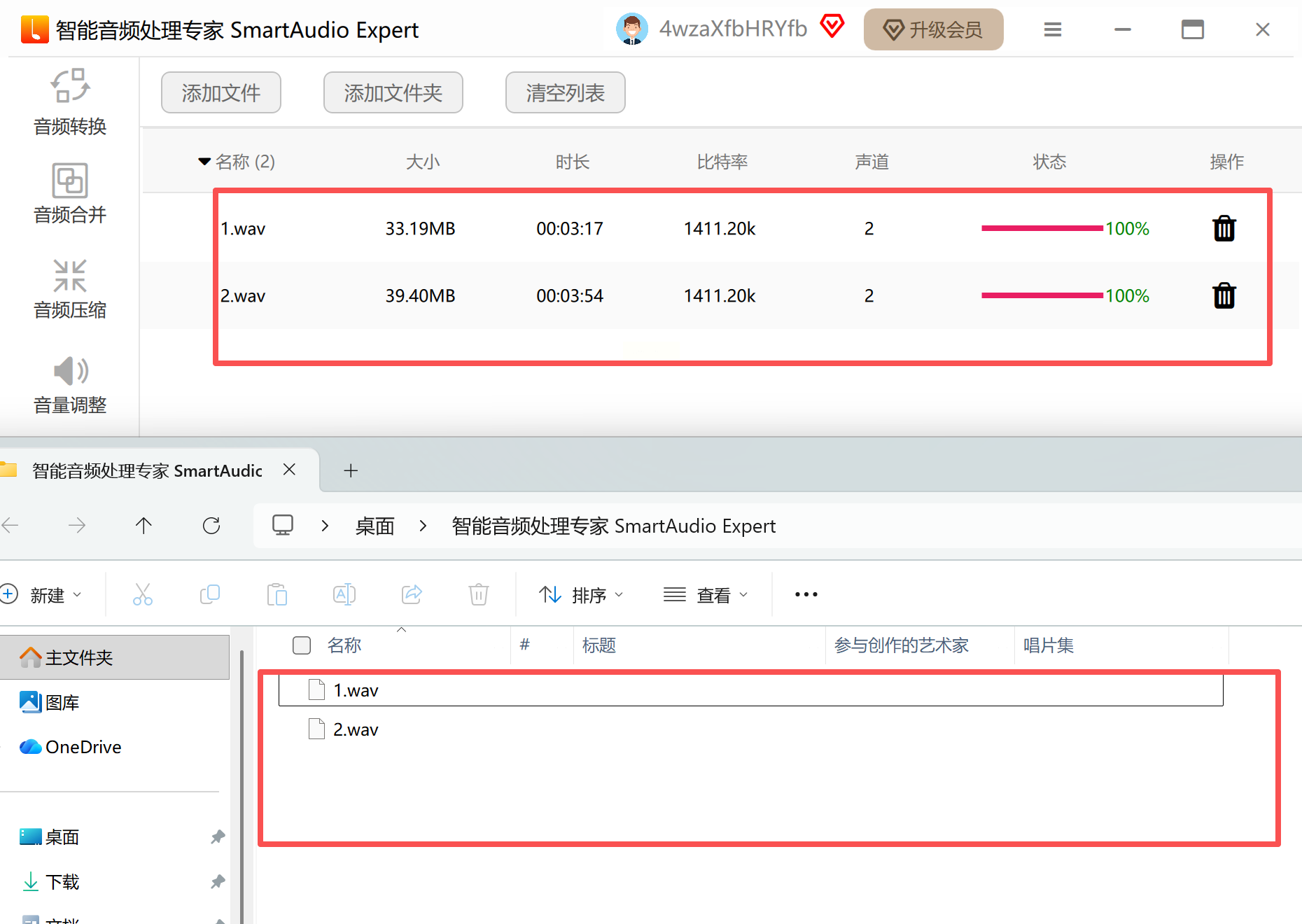Image resolution: width=1302 pixels, height=924 pixels.
Task: Open the 新建 dropdown in Explorer
Action: [42, 594]
